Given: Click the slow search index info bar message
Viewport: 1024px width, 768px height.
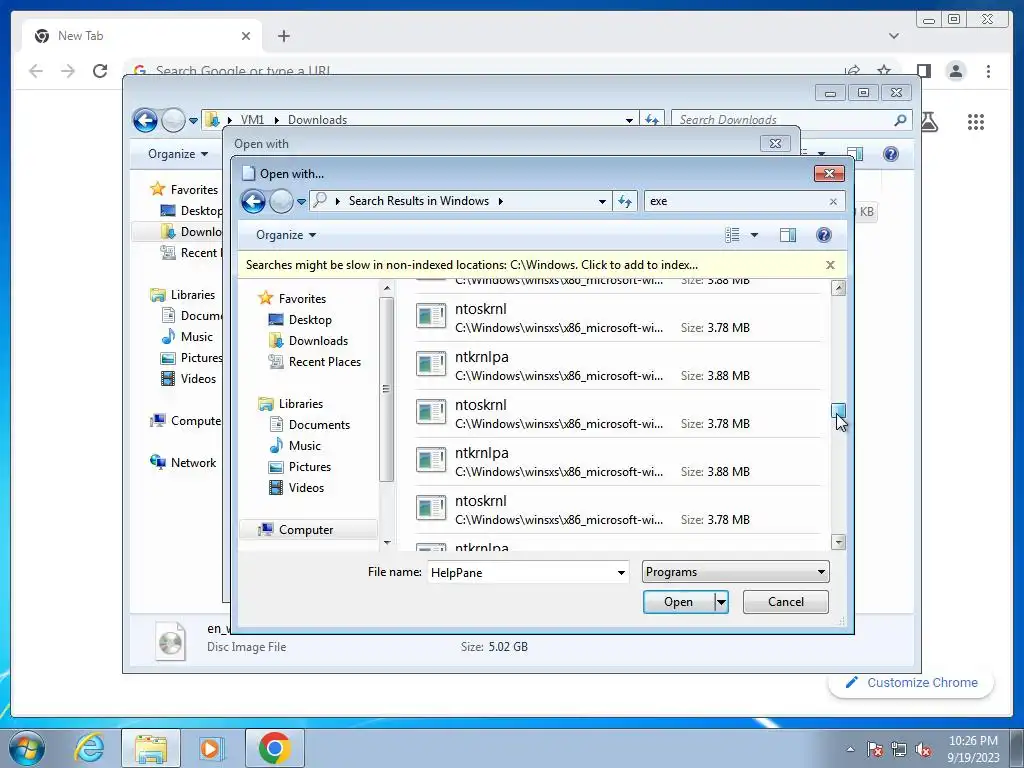Looking at the screenshot, I should tap(472, 265).
